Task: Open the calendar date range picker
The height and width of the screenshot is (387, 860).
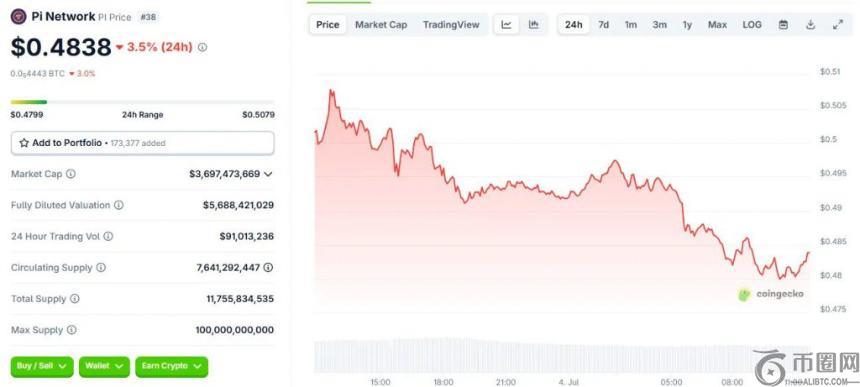Action: pos(784,25)
